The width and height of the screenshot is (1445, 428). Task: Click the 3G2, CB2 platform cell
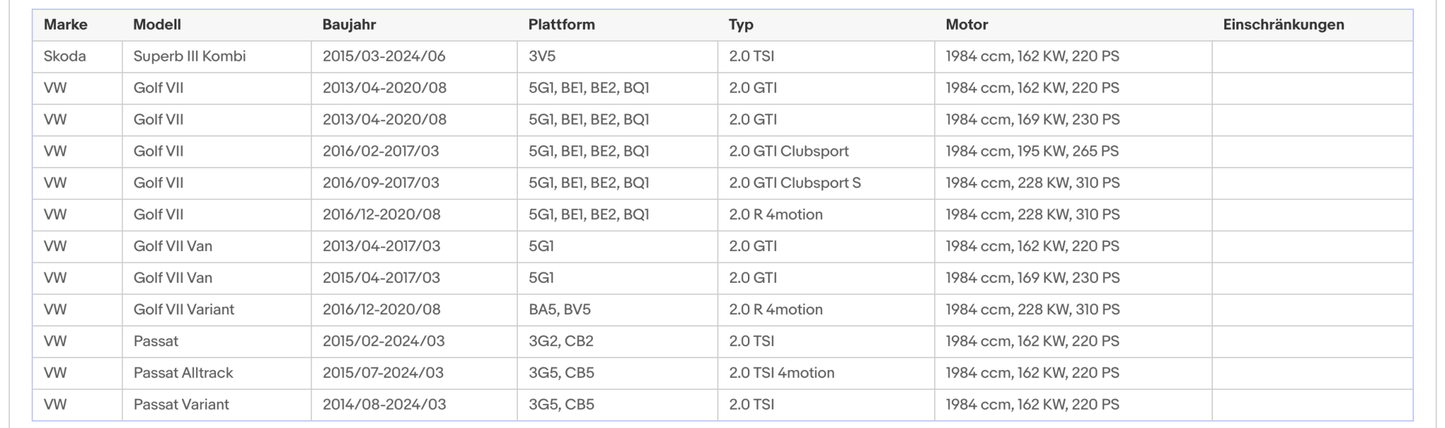(561, 342)
